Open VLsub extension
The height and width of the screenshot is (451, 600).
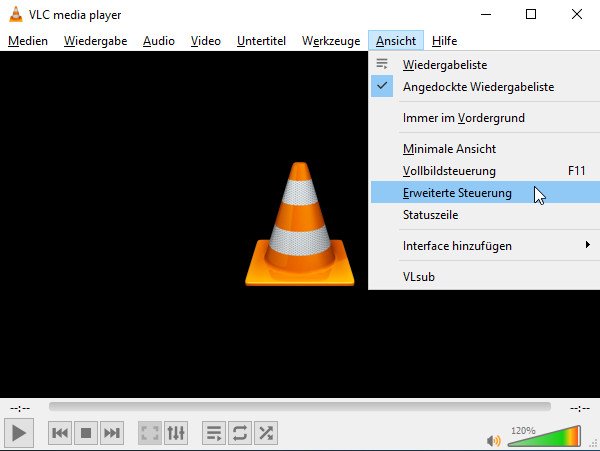click(x=485, y=276)
